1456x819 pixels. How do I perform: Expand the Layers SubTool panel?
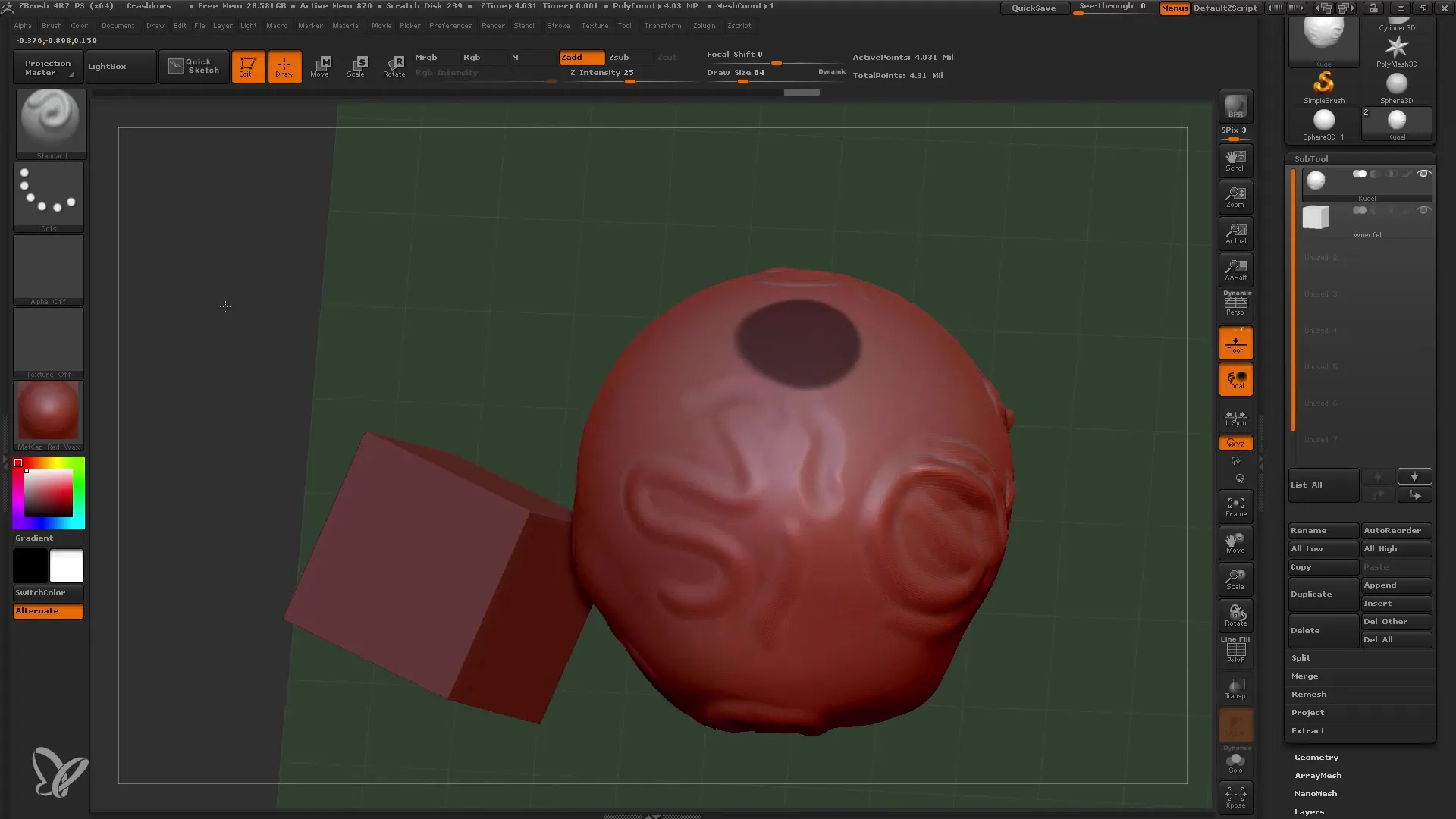pyautogui.click(x=1307, y=811)
